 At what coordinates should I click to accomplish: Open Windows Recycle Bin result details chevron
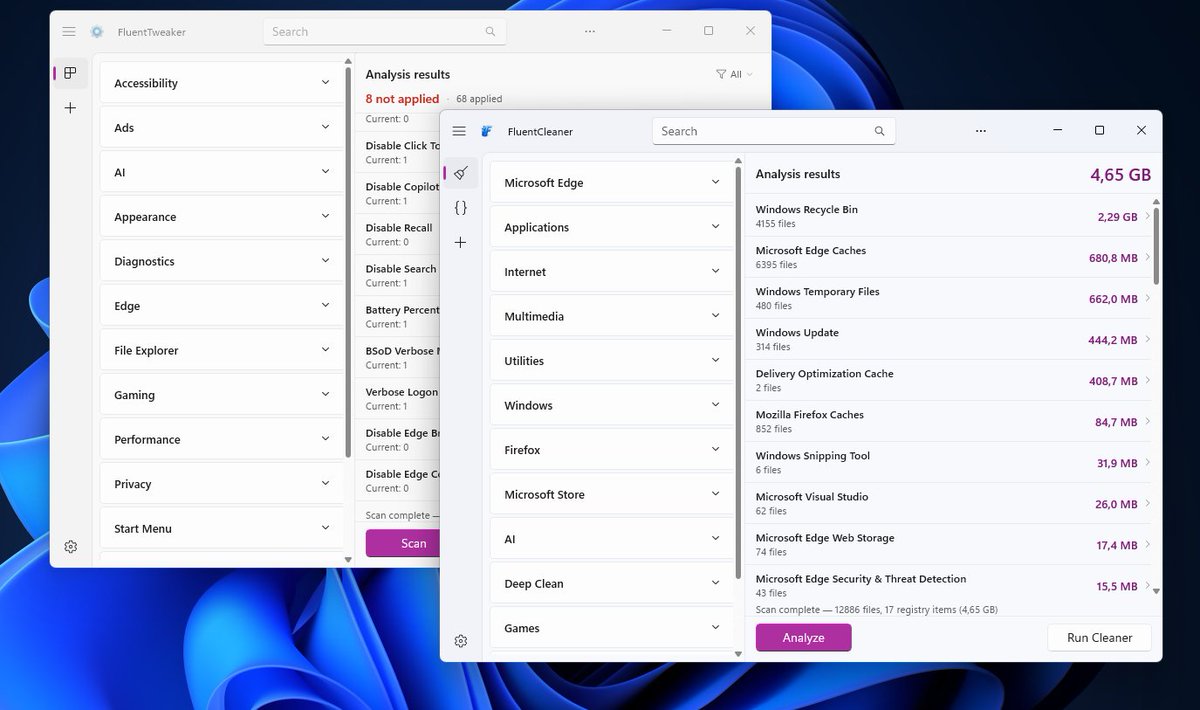1147,216
